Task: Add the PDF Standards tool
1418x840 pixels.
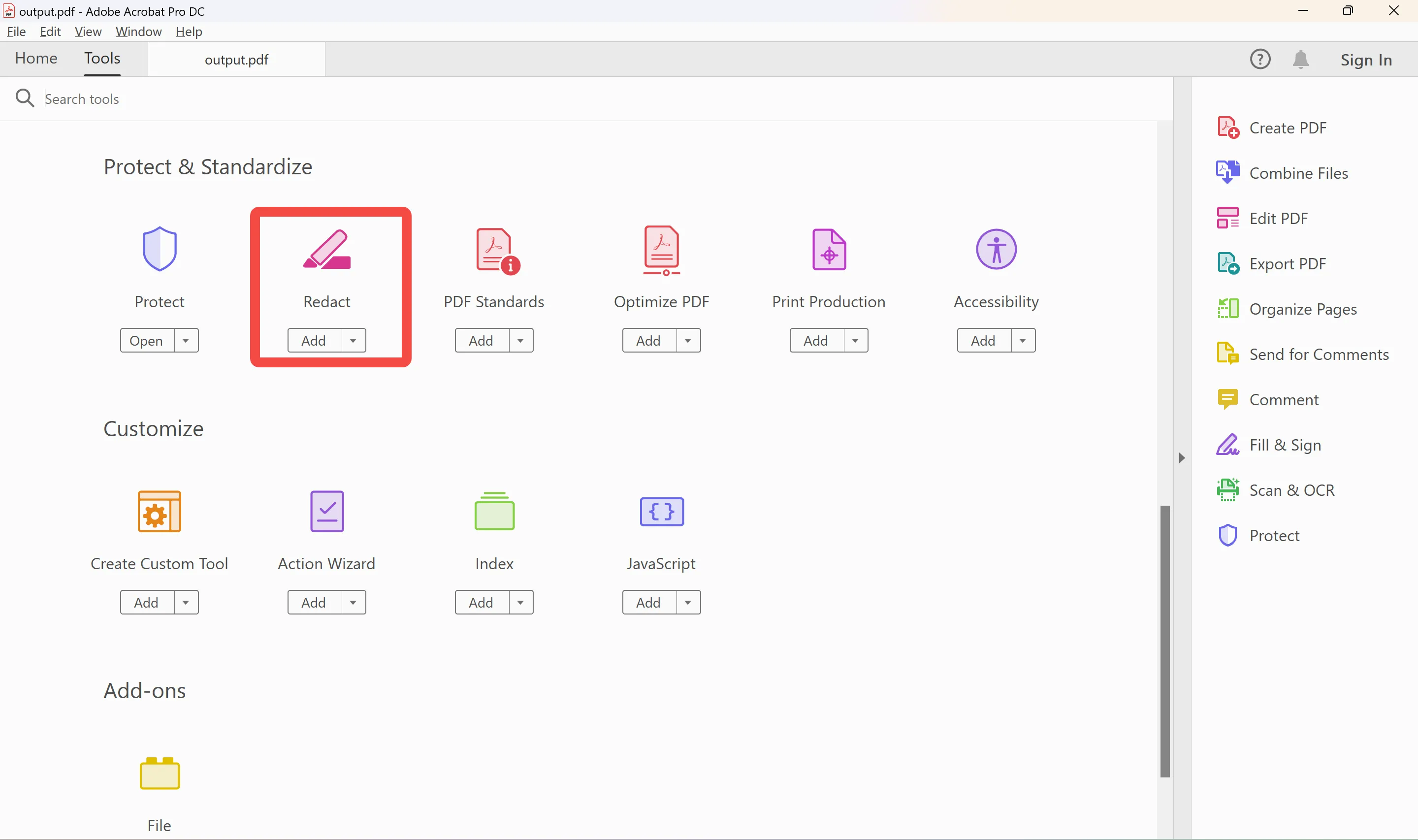Action: coord(481,340)
